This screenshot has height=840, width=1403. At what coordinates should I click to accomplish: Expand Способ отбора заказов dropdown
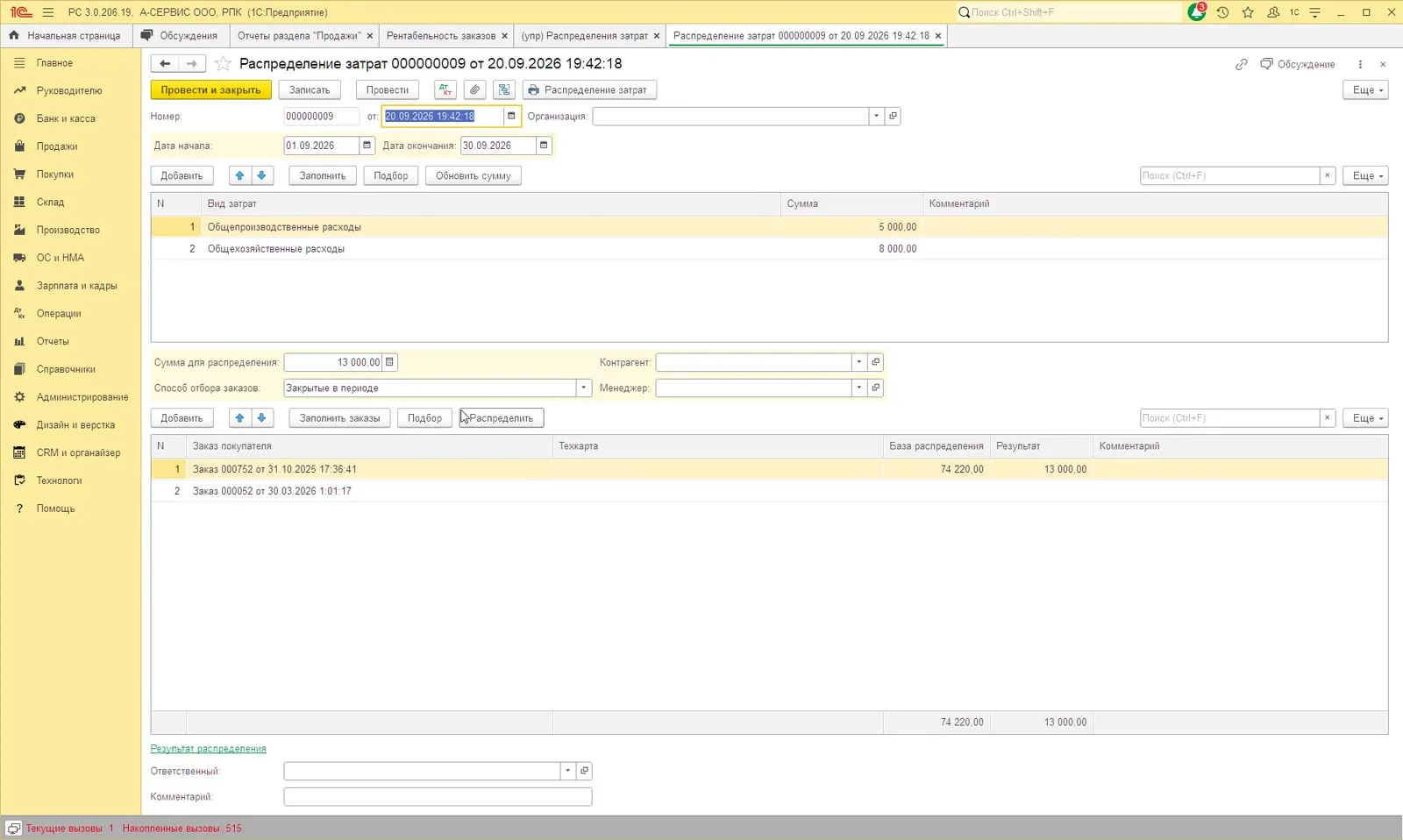583,388
